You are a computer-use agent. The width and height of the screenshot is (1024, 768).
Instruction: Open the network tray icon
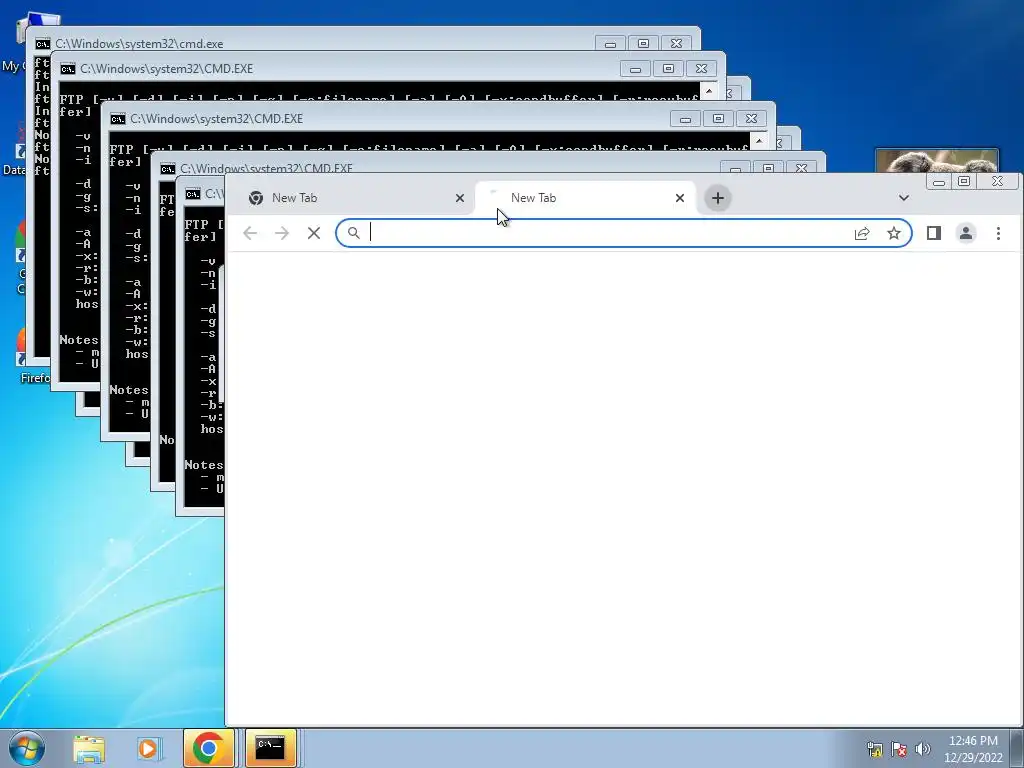874,749
